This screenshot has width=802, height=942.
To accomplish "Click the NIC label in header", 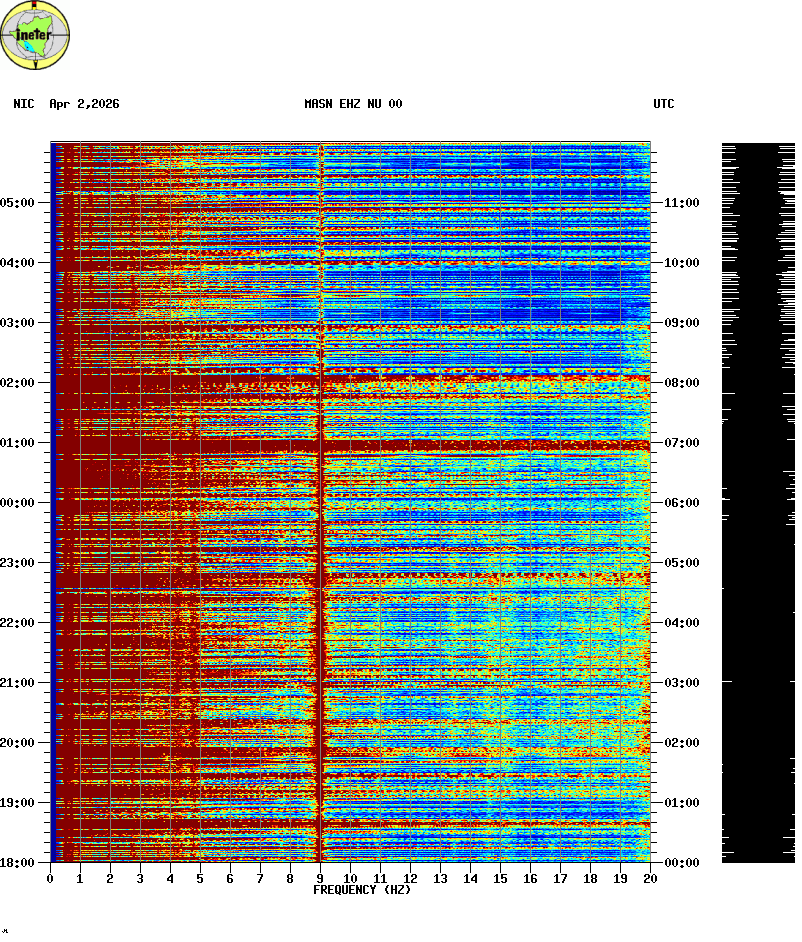I will pyautogui.click(x=24, y=104).
